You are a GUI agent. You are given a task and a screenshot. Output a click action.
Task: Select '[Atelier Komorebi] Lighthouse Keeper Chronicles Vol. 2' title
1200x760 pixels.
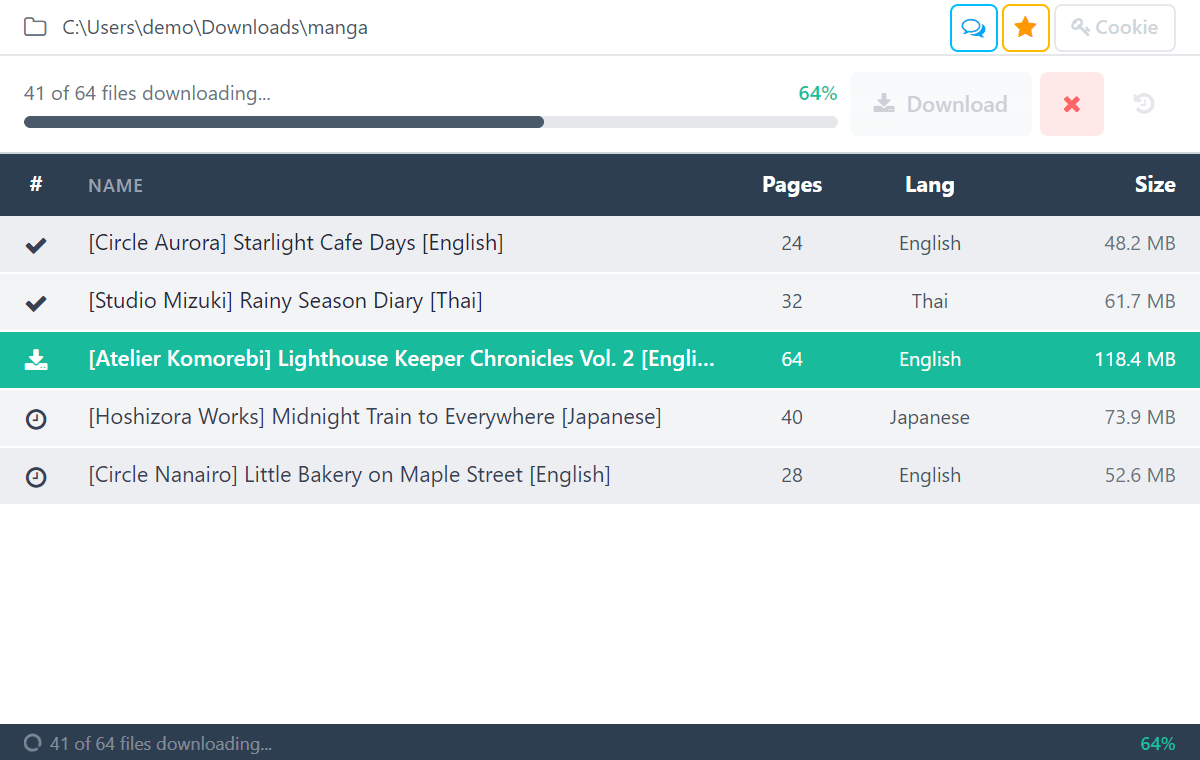pos(402,359)
